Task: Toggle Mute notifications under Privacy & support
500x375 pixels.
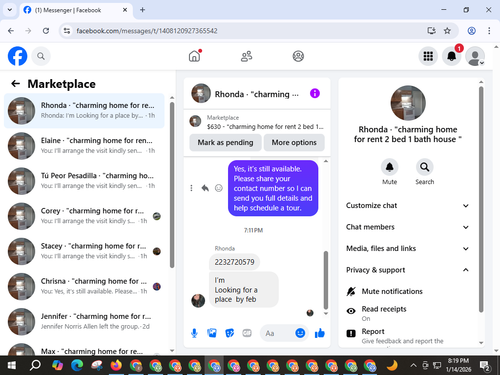Action: 408,291
